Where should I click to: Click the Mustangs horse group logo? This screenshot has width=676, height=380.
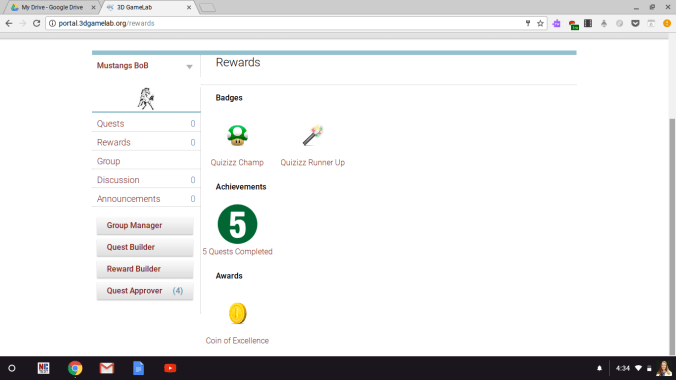coord(146,98)
